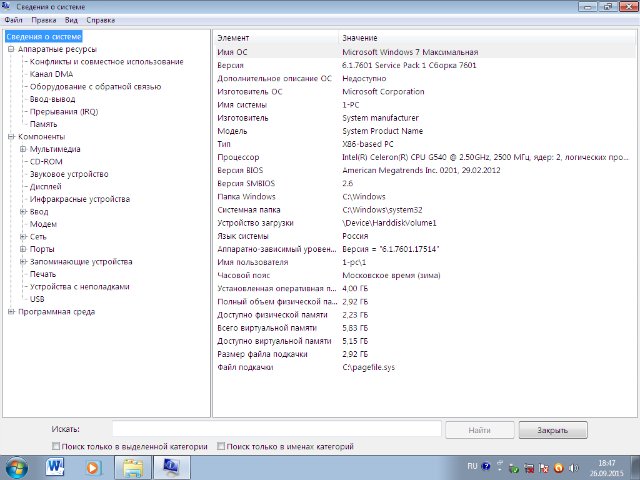The width and height of the screenshot is (640, 480).
Task: Expand the 'Мультимедиа' tree node
Action: [x=22, y=149]
